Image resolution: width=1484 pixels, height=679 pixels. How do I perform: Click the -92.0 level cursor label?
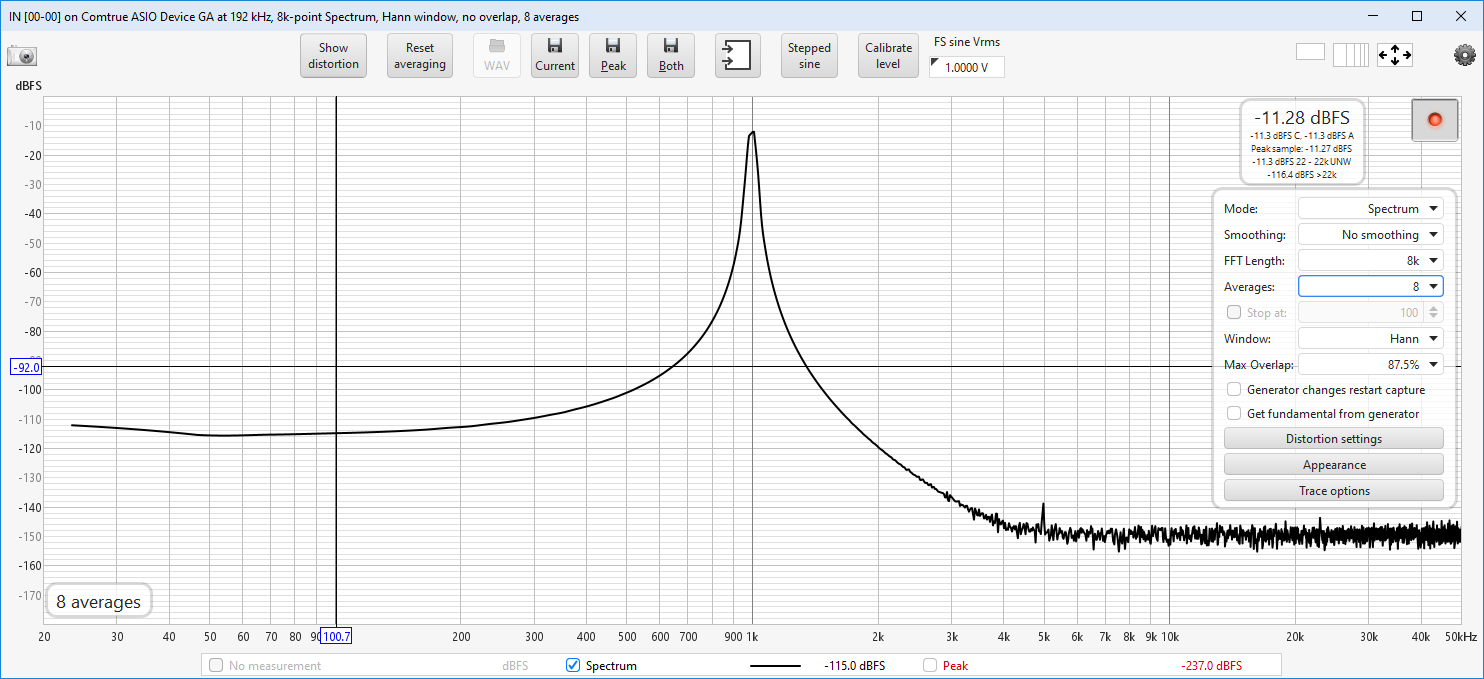[26, 368]
